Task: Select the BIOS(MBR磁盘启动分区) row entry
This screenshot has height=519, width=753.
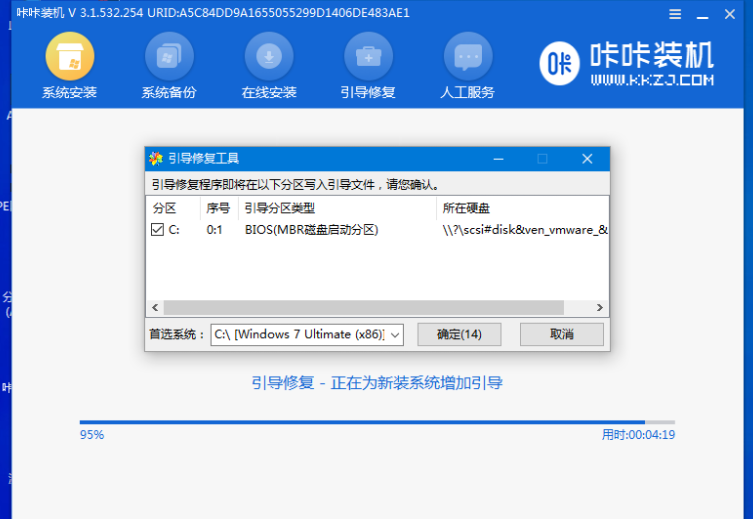Action: click(x=311, y=230)
